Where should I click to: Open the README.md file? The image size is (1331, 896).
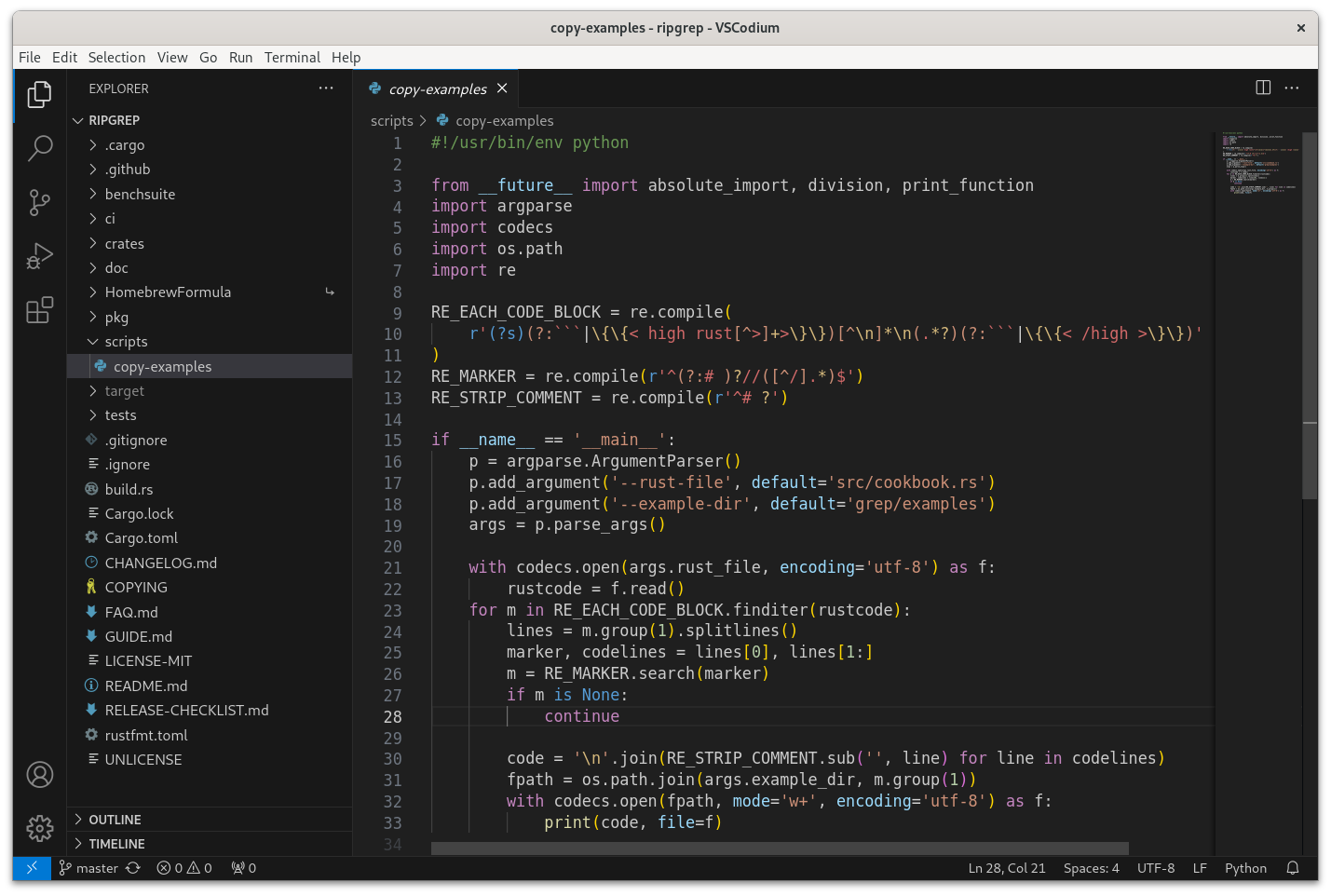click(210, 686)
